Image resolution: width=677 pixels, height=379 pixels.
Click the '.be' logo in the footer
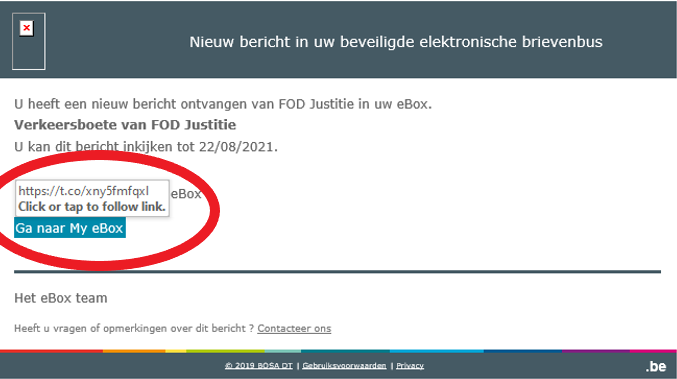[x=656, y=366]
